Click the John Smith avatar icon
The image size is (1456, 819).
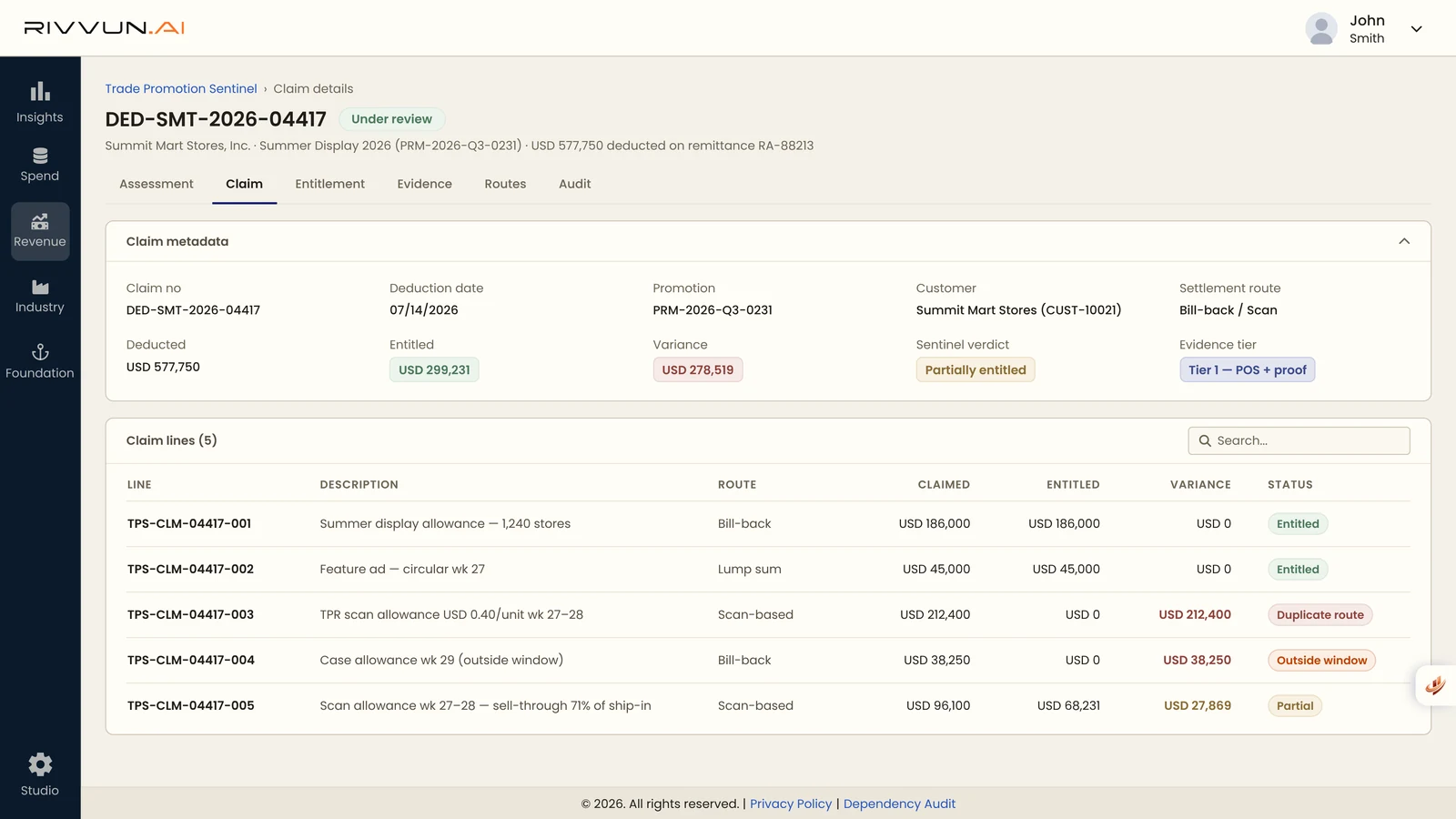click(1321, 29)
